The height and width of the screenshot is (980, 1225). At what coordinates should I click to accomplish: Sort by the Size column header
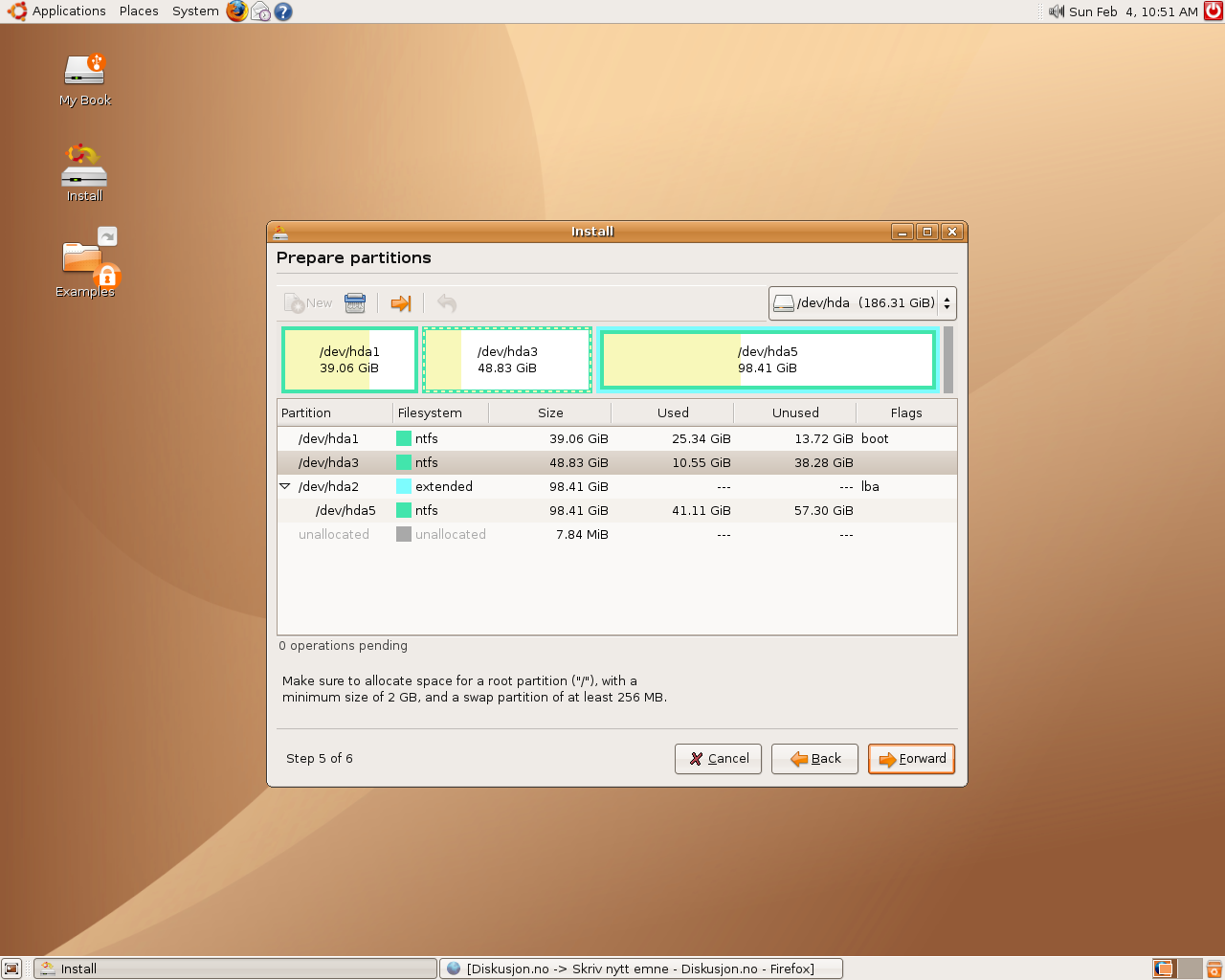click(x=550, y=413)
